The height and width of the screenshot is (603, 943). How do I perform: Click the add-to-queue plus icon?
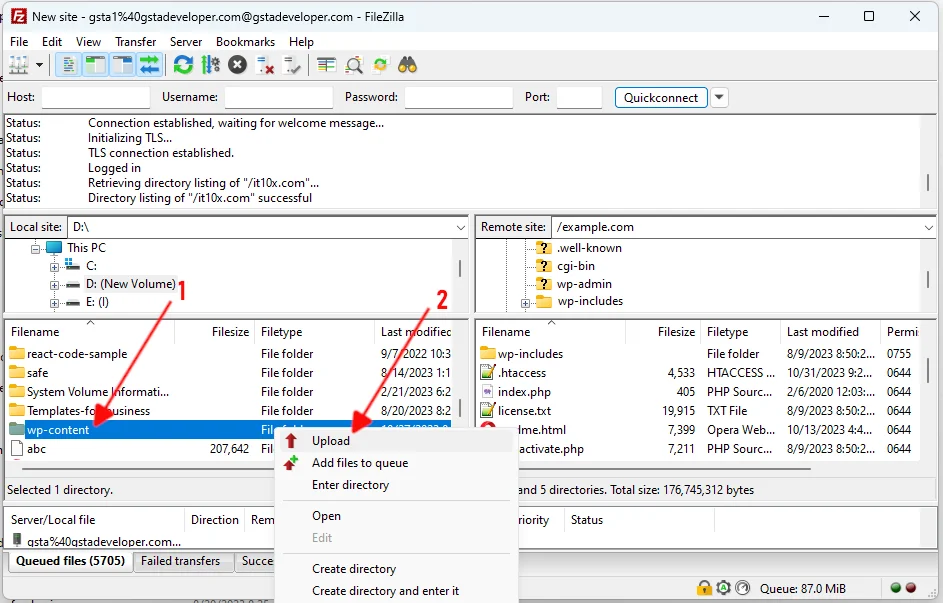click(291, 463)
